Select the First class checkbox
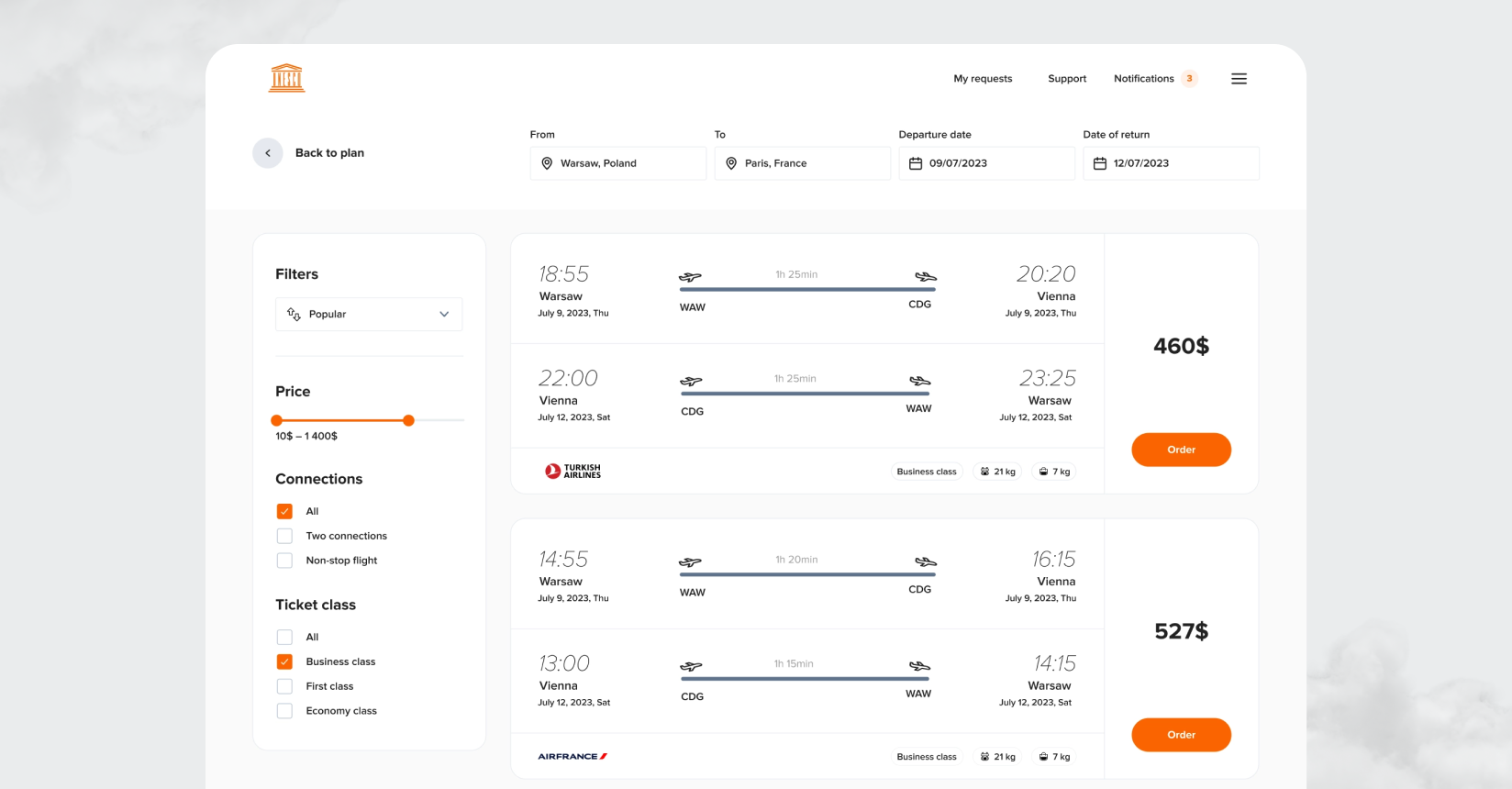Screen dimensions: 1512x789 pyautogui.click(x=284, y=686)
